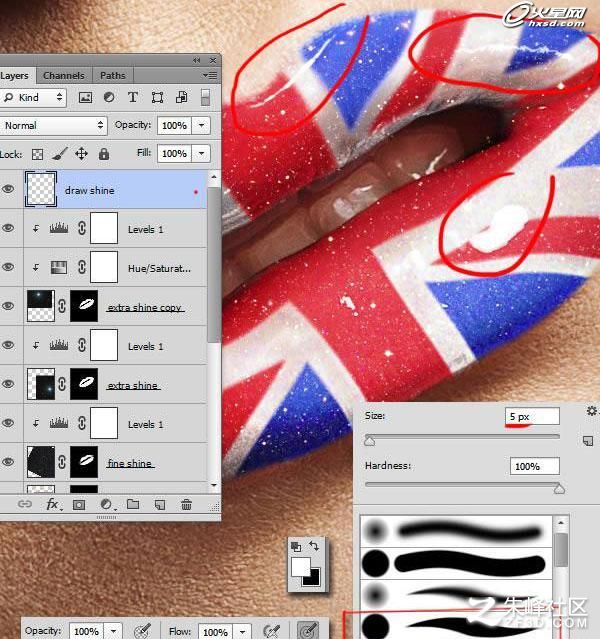Filter layers by shape layers icon
The image size is (600, 639).
click(157, 97)
